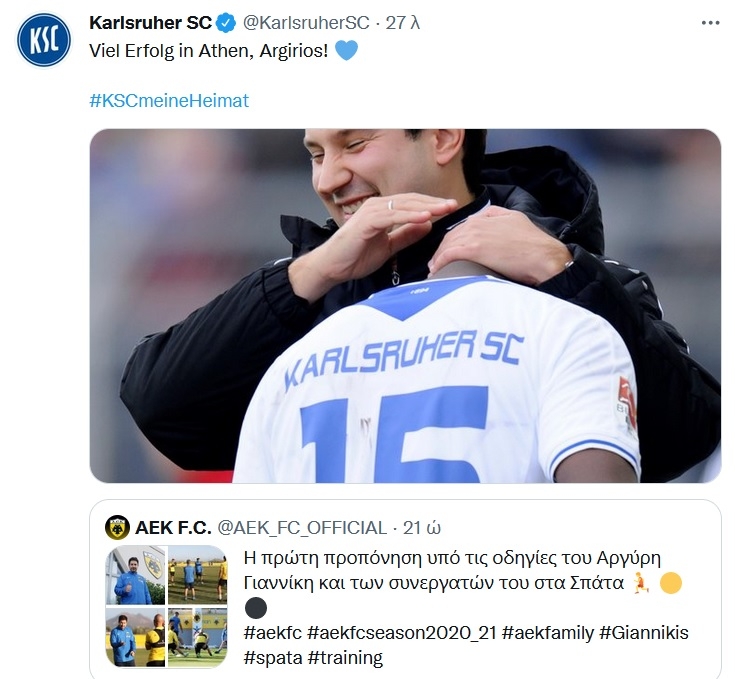Open the tweet's three-dot more menu
This screenshot has width=735, height=679.
point(710,22)
